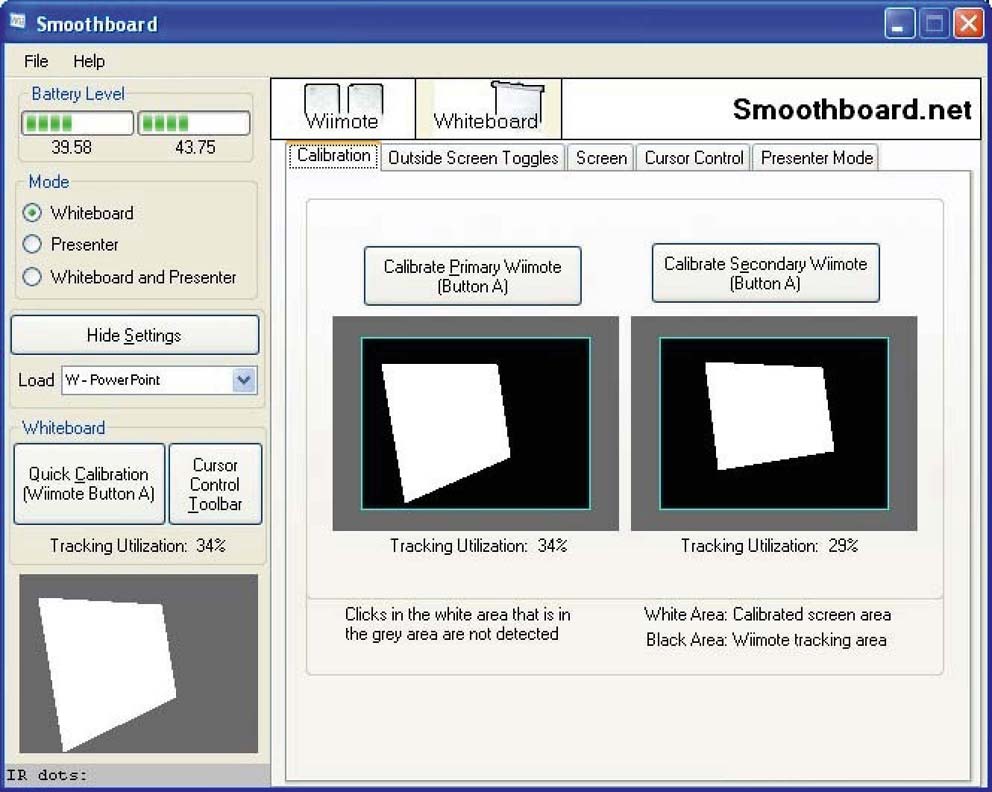Image resolution: width=992 pixels, height=792 pixels.
Task: Click the battery value 43.75
Action: pos(195,147)
